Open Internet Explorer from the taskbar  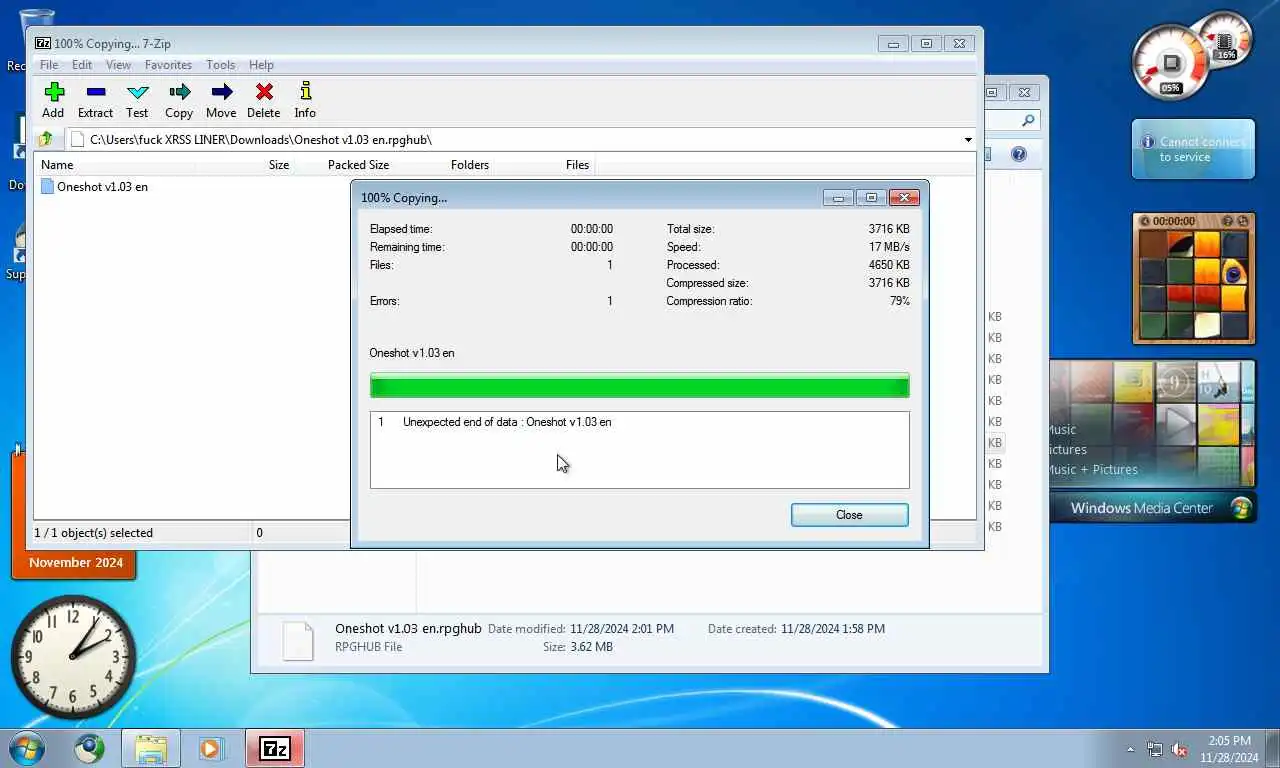click(x=89, y=748)
